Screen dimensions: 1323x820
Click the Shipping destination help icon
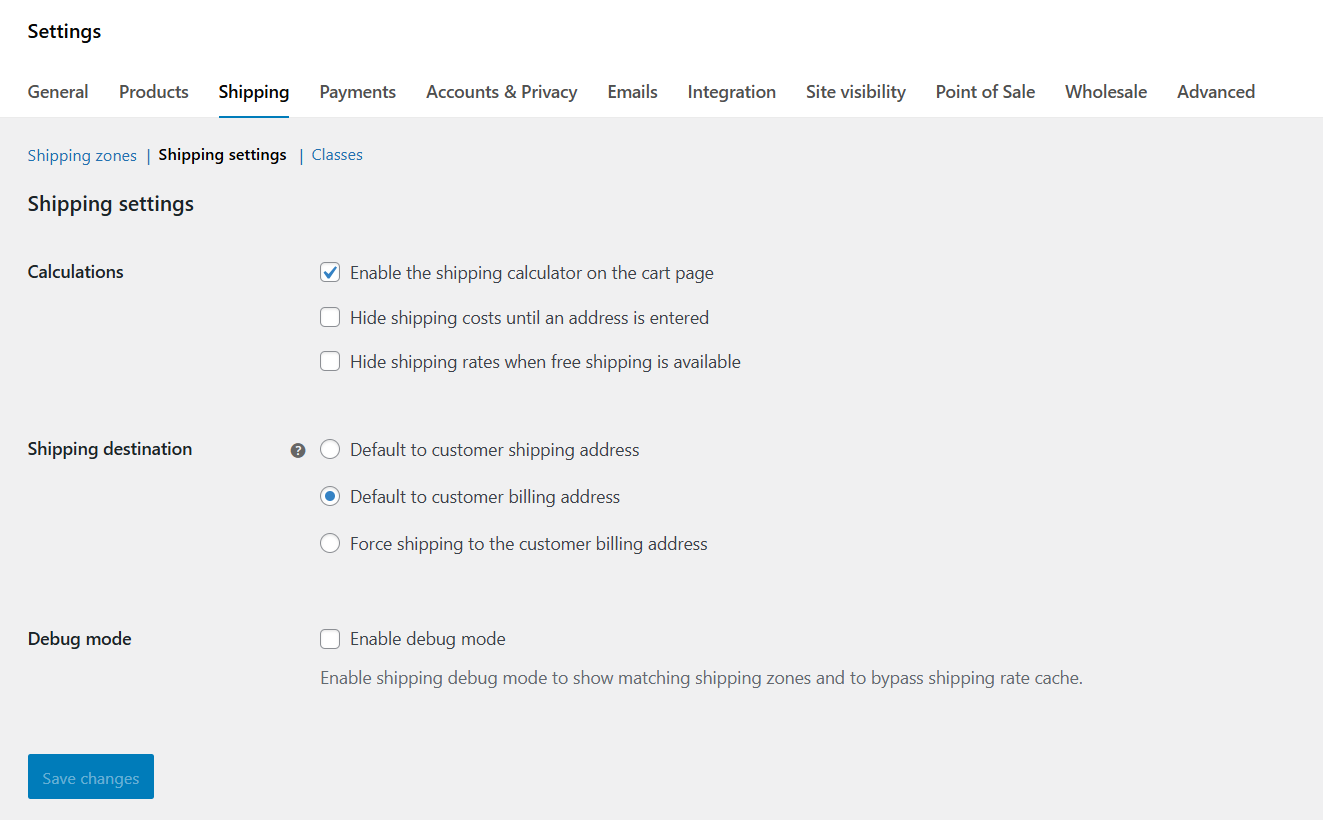coord(298,450)
